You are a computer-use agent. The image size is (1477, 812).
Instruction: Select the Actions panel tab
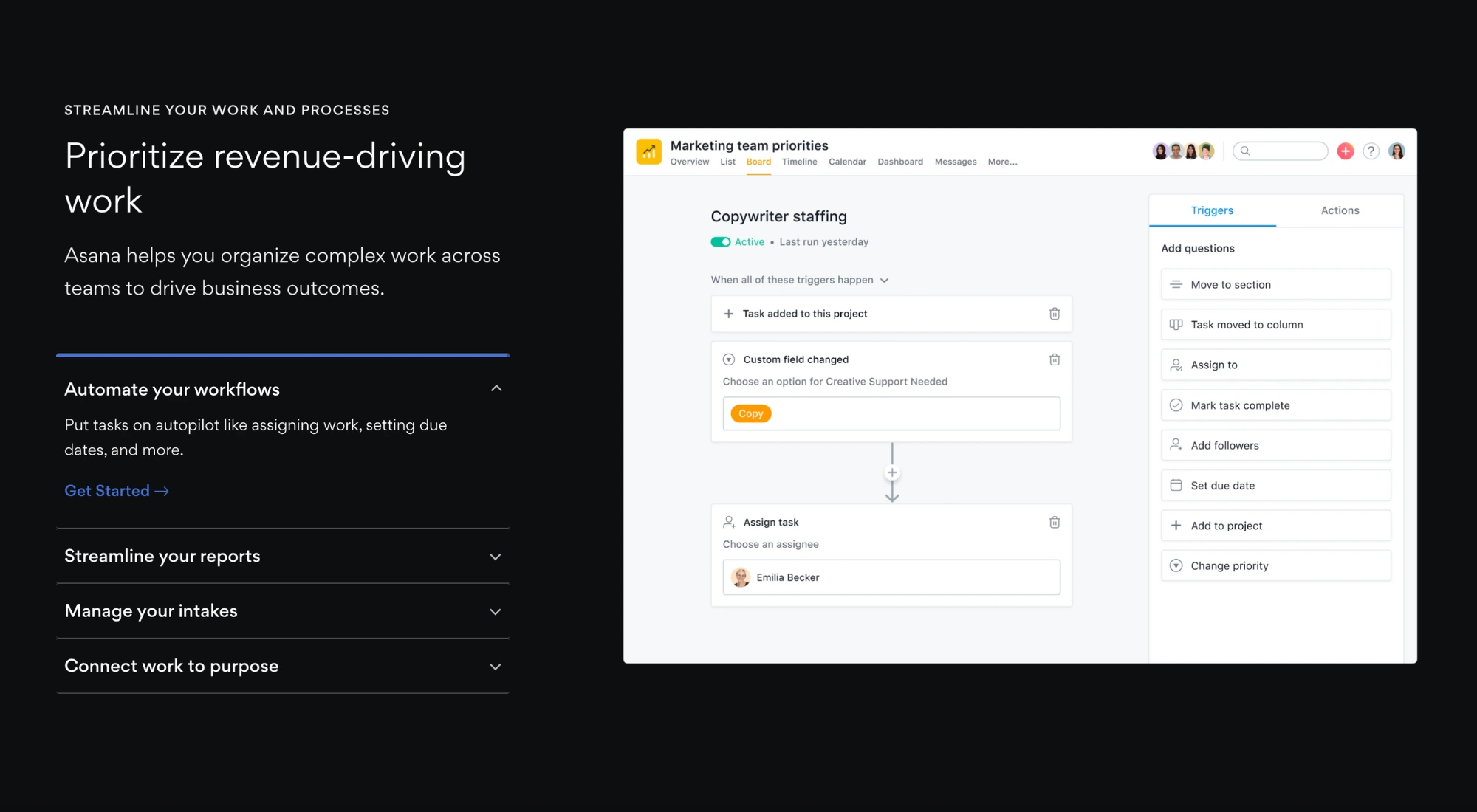pyautogui.click(x=1339, y=210)
